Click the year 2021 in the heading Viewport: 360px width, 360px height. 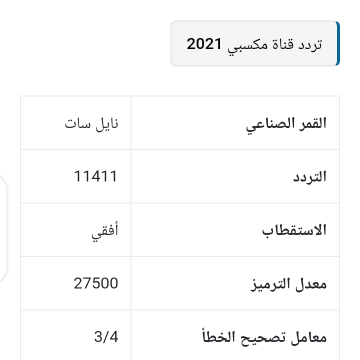coord(204,44)
